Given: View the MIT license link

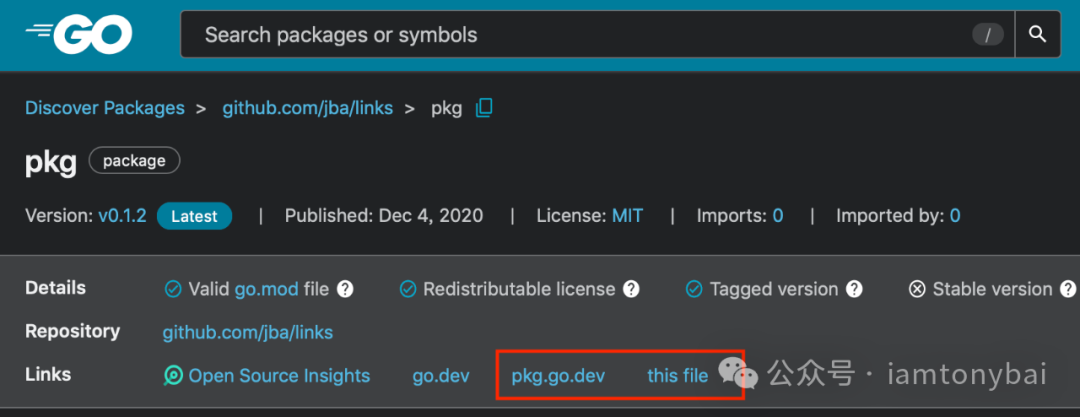Looking at the screenshot, I should [x=627, y=216].
